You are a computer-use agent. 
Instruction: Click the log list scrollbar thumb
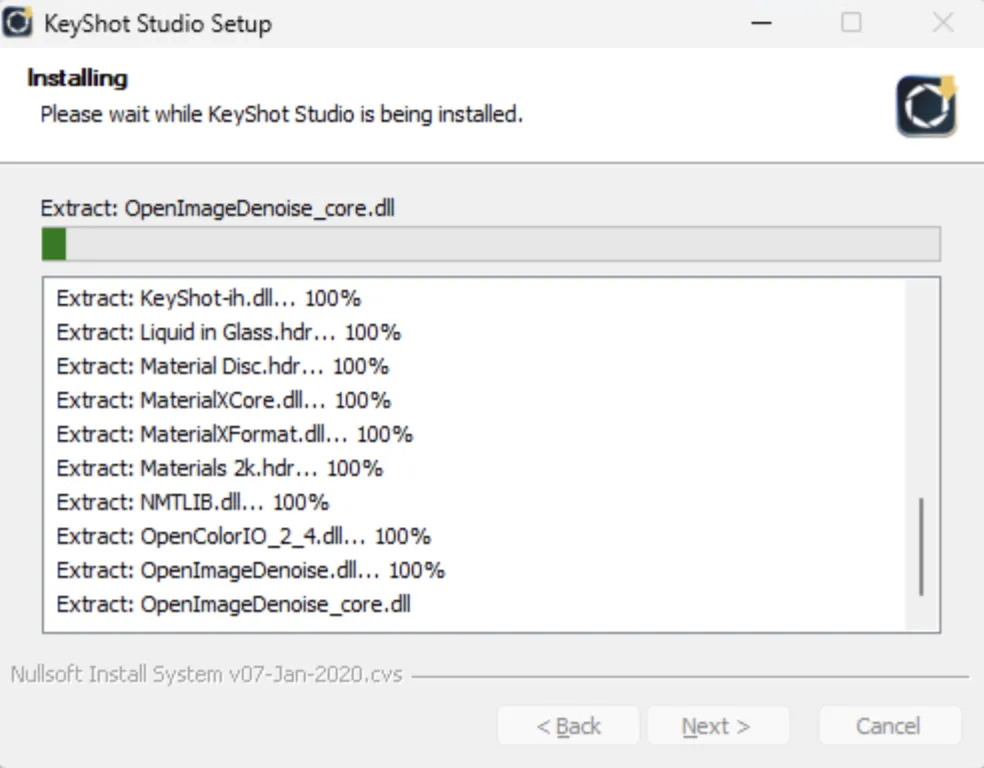click(x=920, y=546)
